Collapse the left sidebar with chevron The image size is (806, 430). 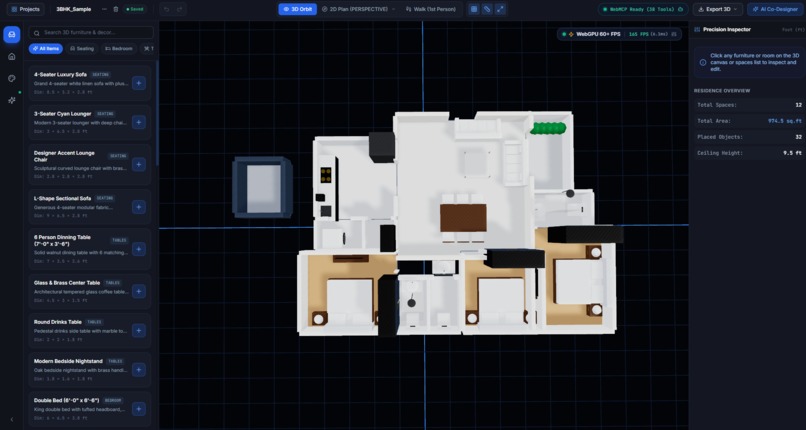12,419
